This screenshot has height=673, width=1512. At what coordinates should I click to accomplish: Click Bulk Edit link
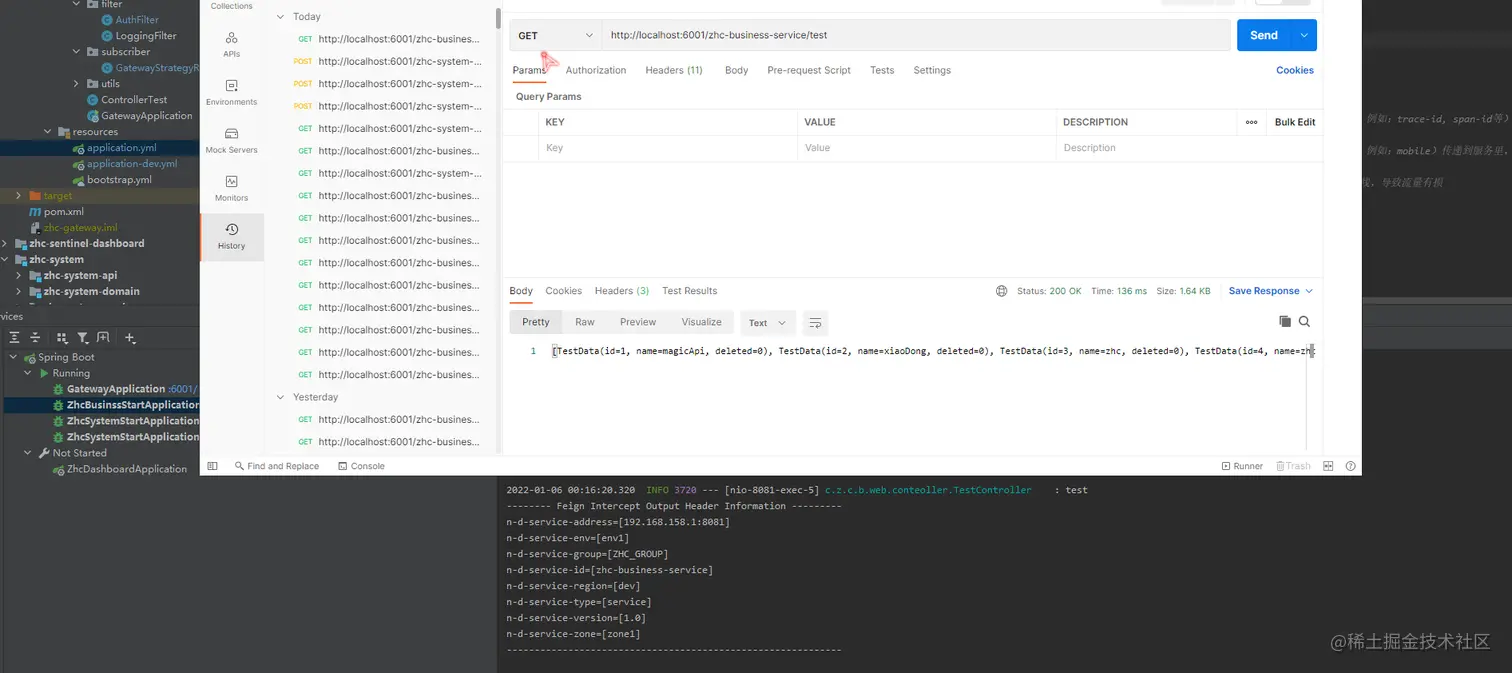(1295, 122)
